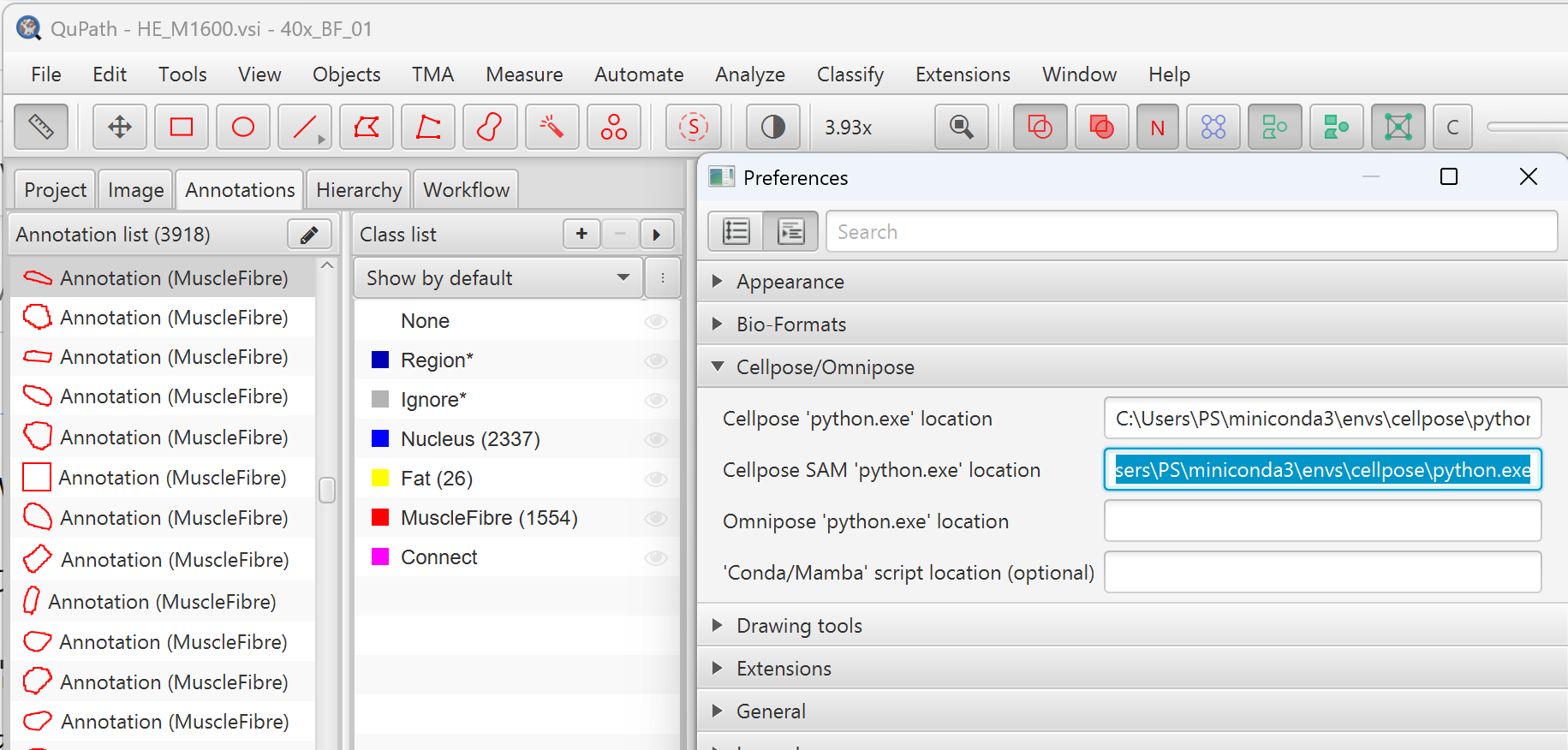
Task: Select the Points tool
Action: 613,128
